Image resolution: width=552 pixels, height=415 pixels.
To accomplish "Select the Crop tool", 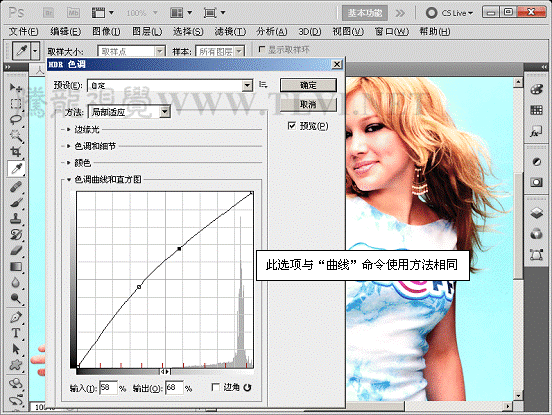I will 15,152.
